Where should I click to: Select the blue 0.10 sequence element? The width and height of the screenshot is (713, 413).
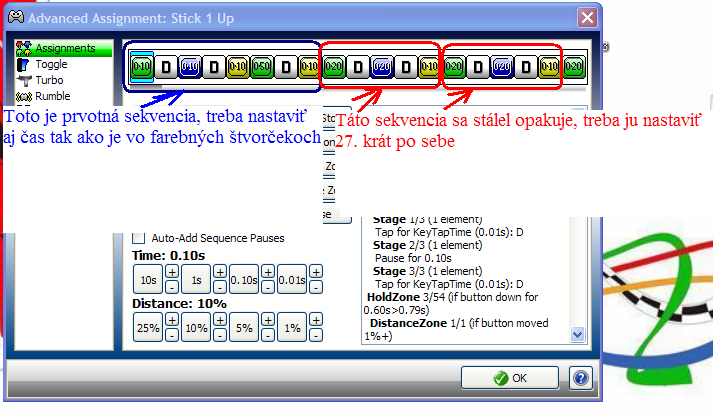[x=190, y=67]
